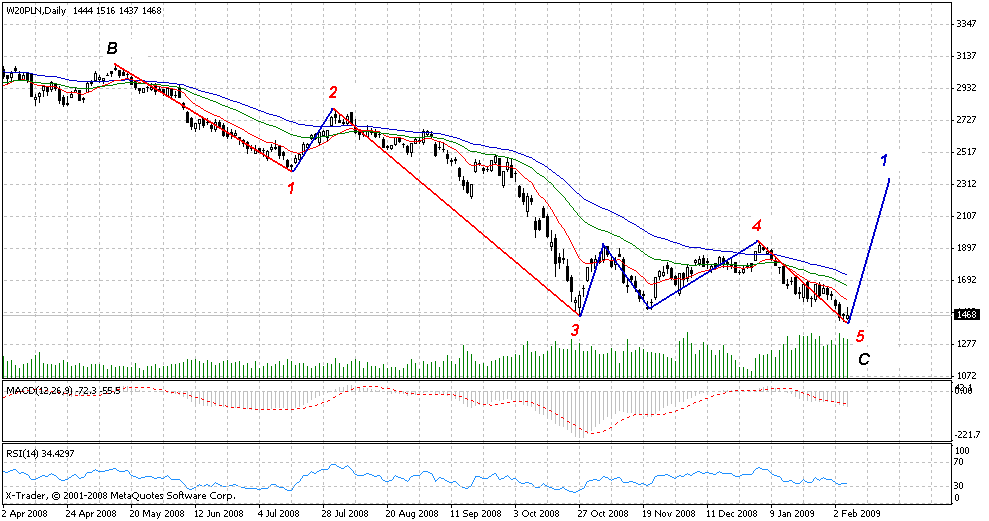
Task: Click the RSI(14) indicator label
Action: pos(23,454)
